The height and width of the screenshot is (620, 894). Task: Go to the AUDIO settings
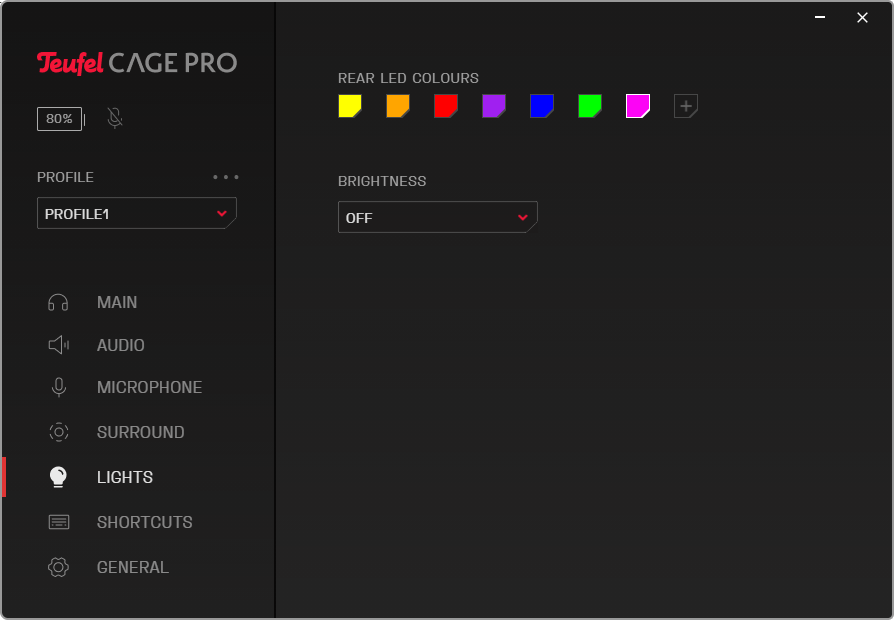(120, 345)
